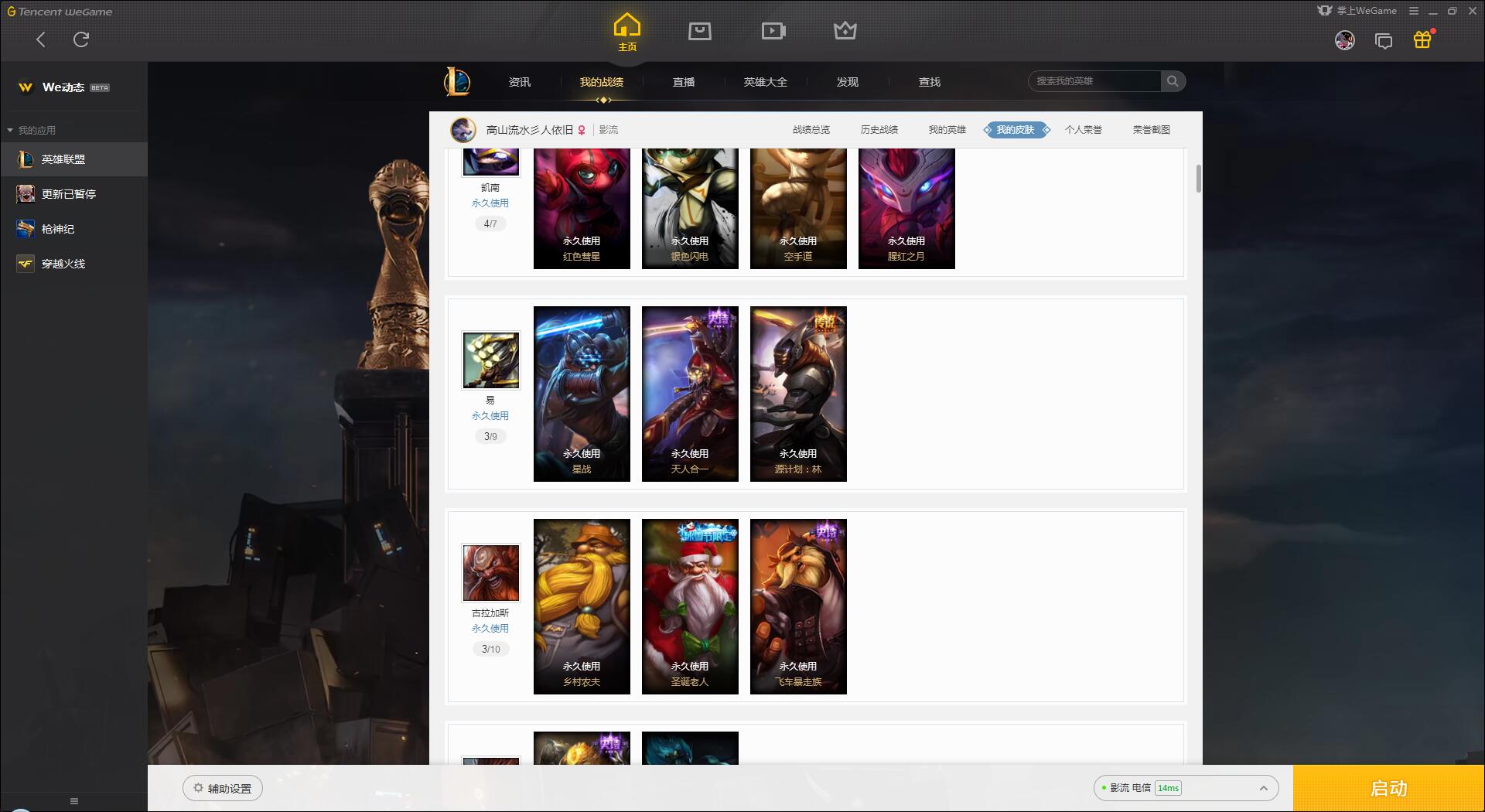This screenshot has width=1485, height=812.
Task: Click the skin list vertical scrollbar
Action: coord(1199,179)
